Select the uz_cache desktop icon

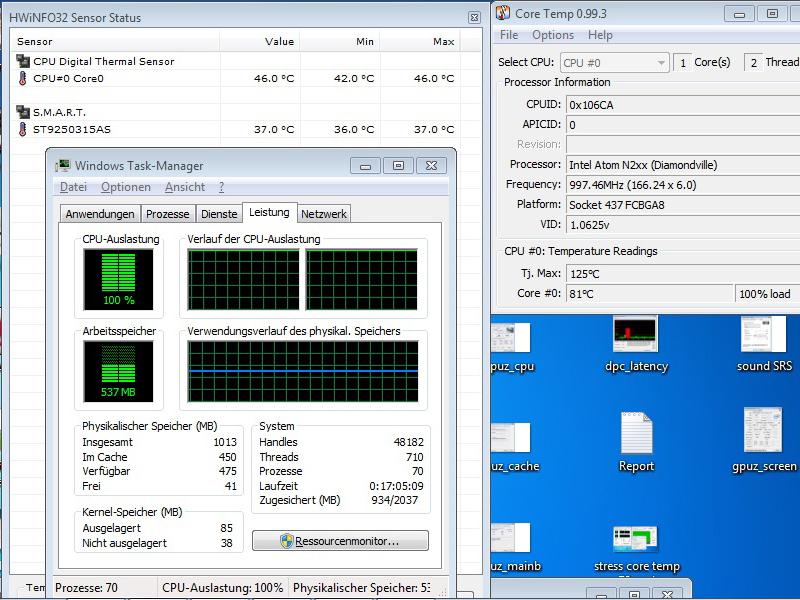[514, 447]
